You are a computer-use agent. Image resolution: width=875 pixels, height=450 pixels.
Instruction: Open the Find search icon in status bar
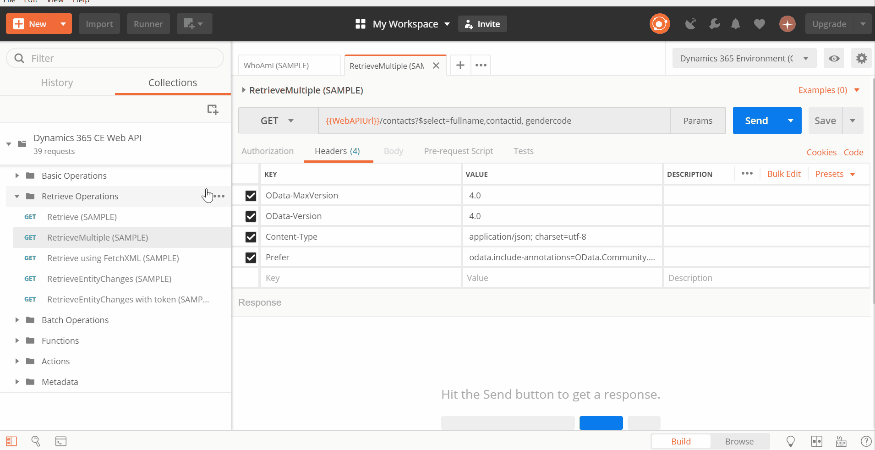[36, 441]
